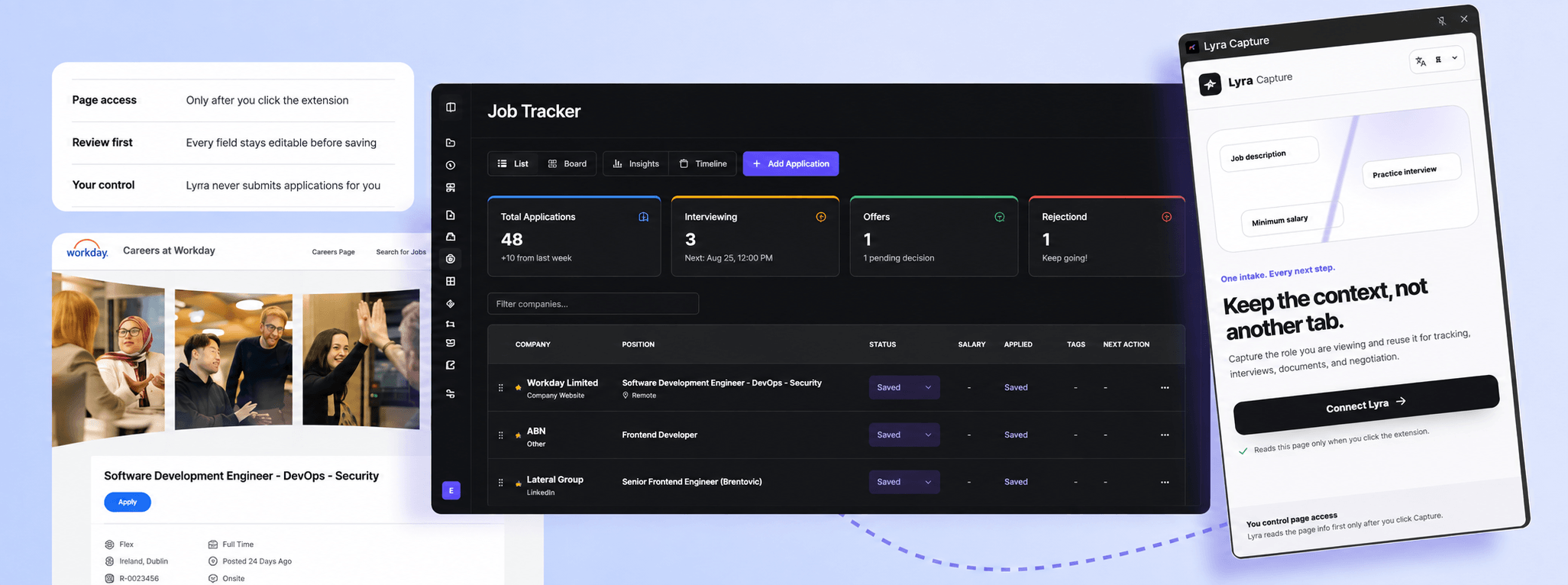Grab the drag handle on the Lateral Group row

(x=501, y=483)
